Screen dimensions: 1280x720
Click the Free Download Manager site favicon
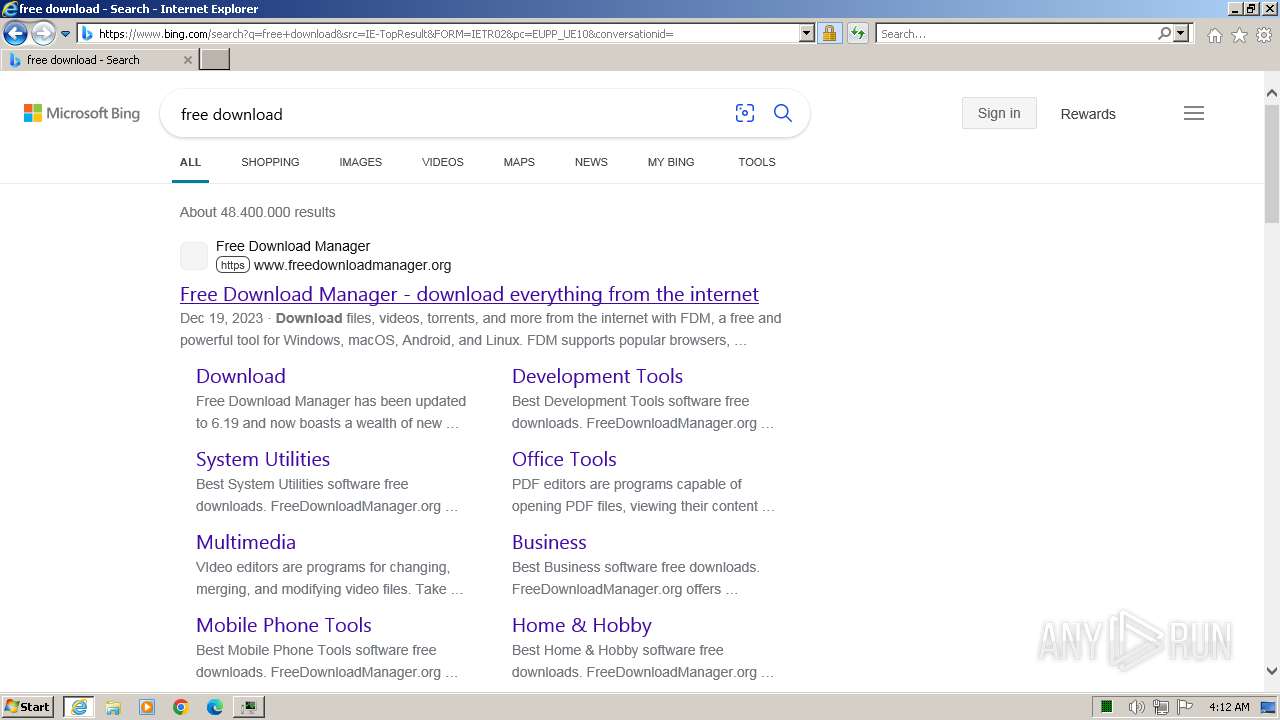194,256
